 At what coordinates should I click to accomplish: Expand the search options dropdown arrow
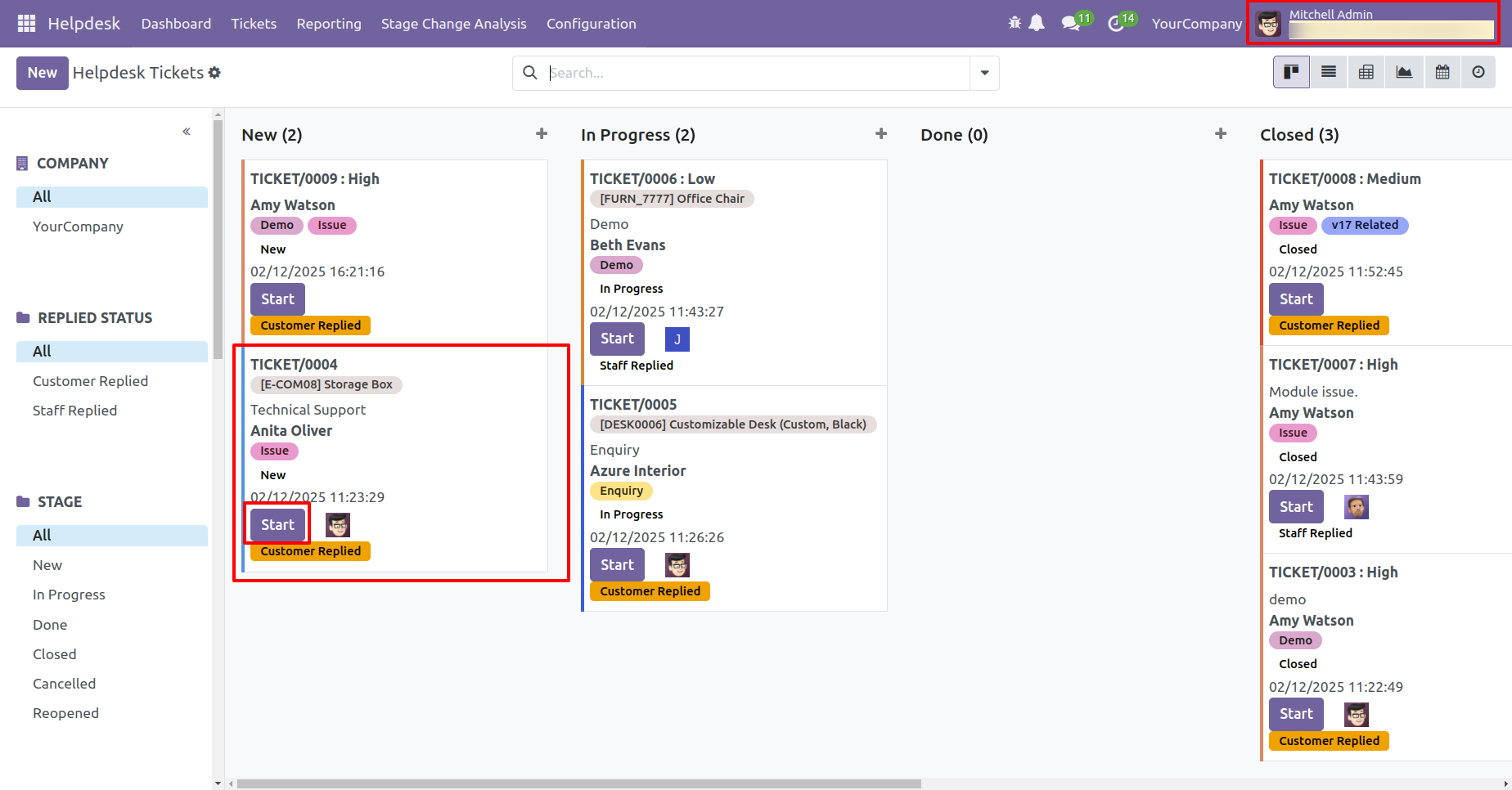pyautogui.click(x=984, y=73)
